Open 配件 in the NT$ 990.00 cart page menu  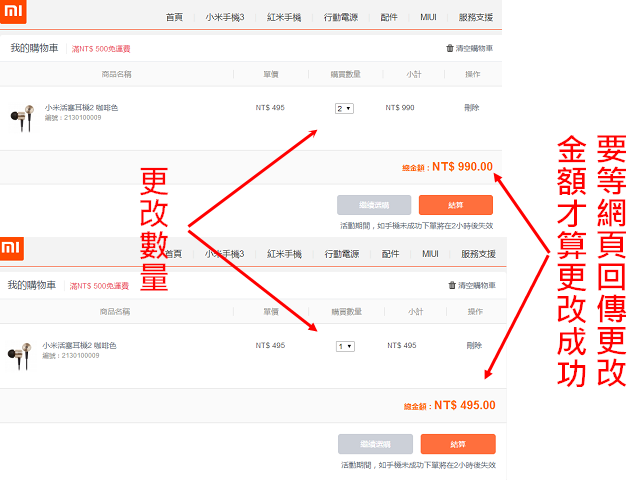(x=389, y=17)
